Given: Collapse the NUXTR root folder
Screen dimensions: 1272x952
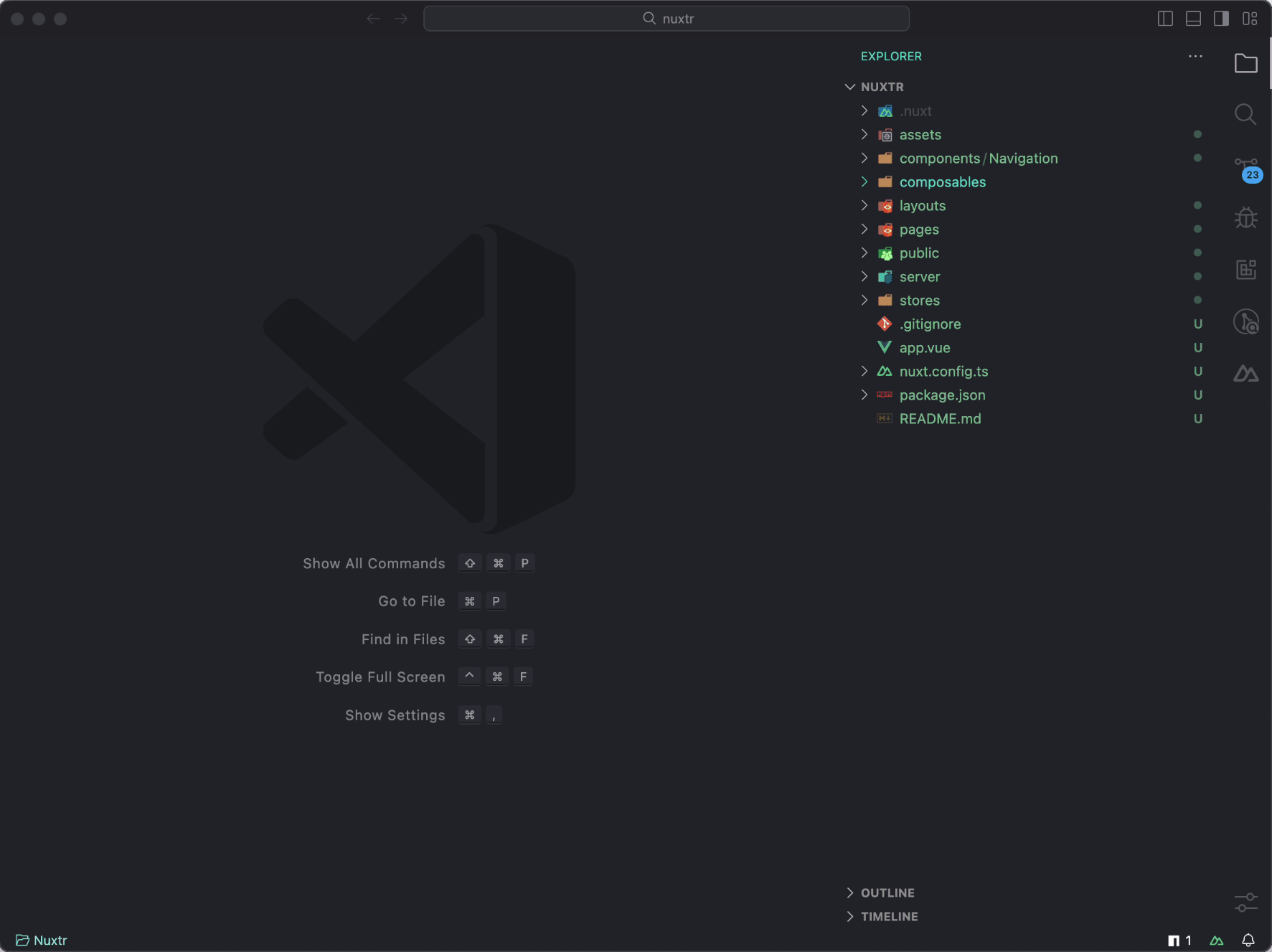Looking at the screenshot, I should [x=850, y=87].
